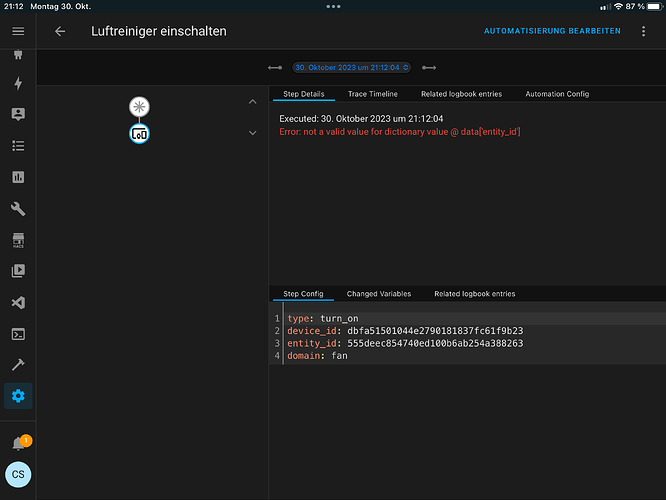Tap the Wi-Fi status icon
This screenshot has height=500, width=666.
click(x=618, y=6)
